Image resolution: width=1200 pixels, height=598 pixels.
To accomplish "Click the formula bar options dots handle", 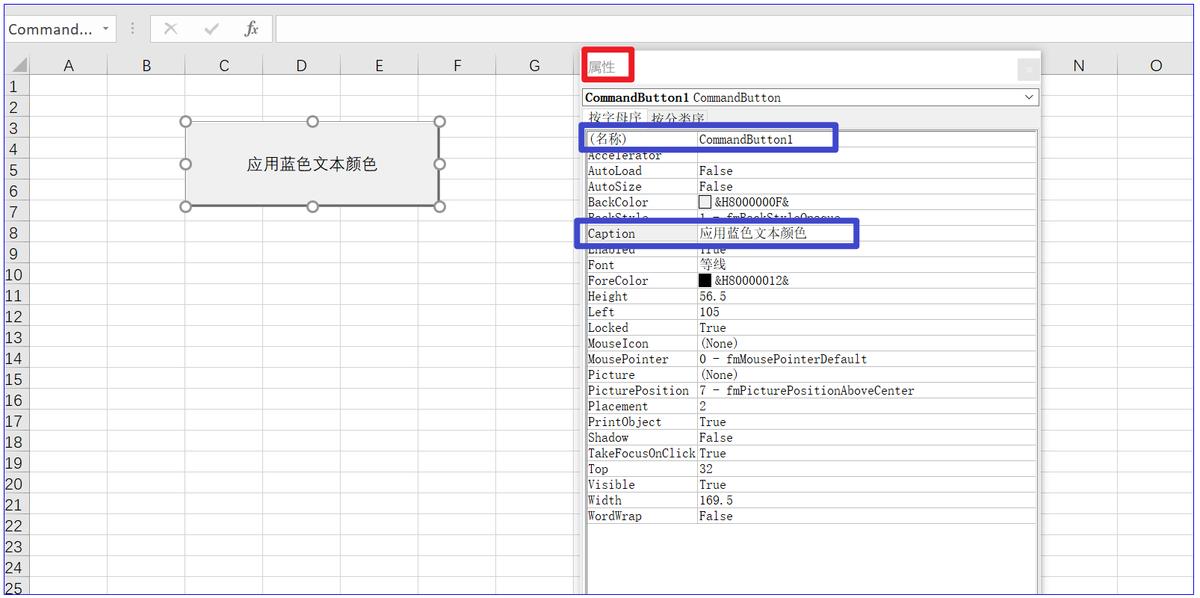I will 133,29.
